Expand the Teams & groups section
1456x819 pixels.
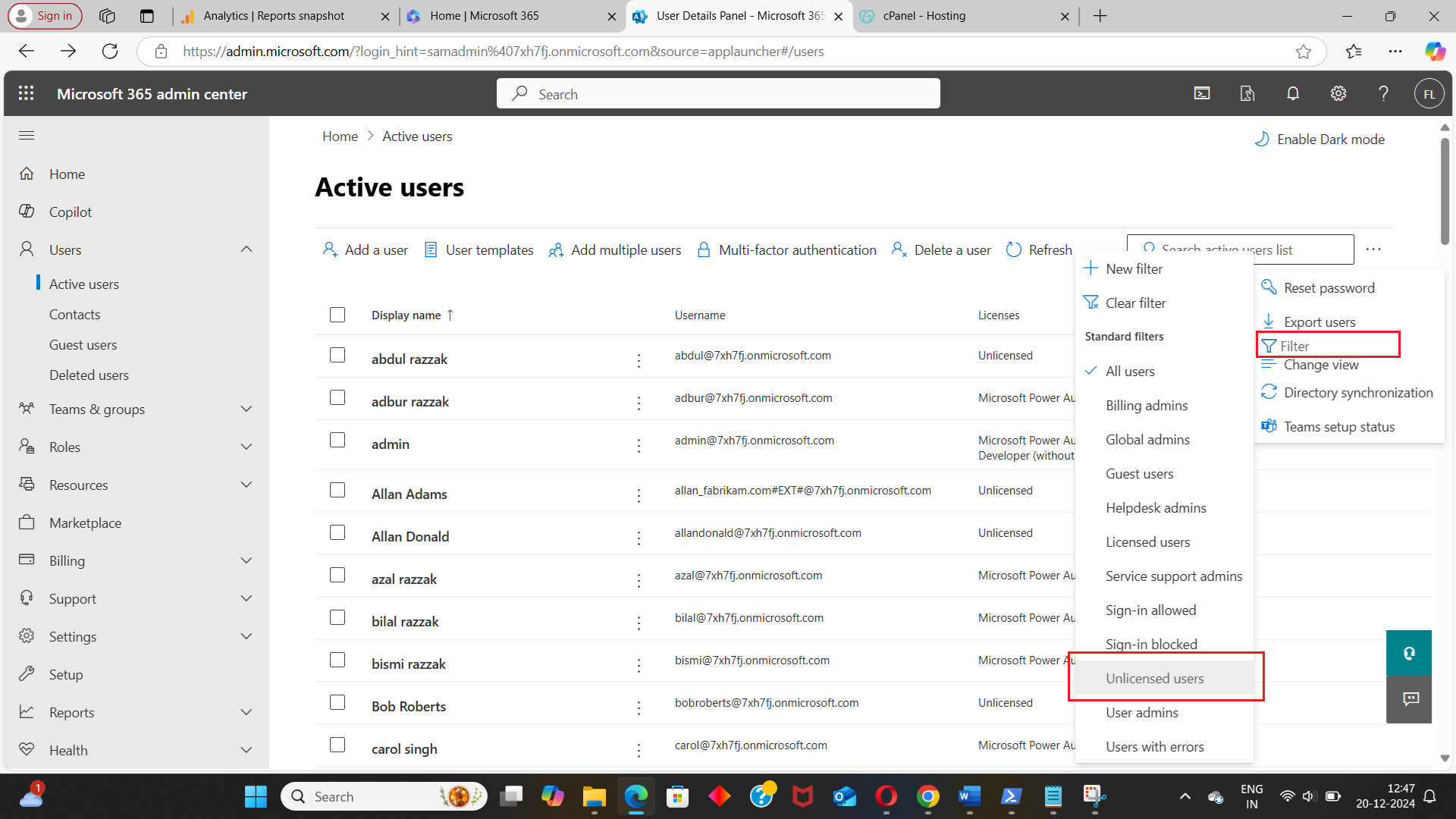click(x=246, y=409)
